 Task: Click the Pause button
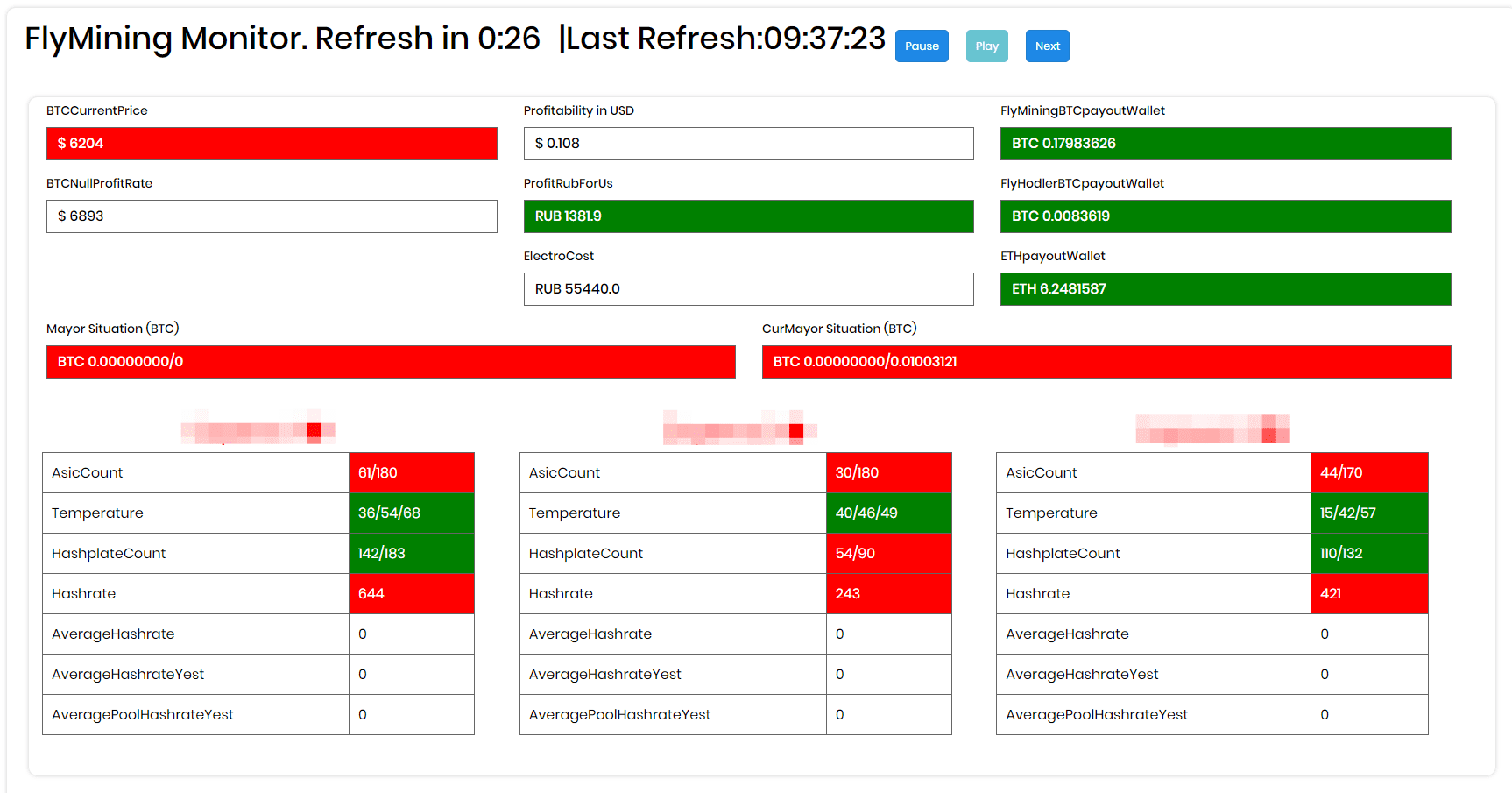[922, 46]
